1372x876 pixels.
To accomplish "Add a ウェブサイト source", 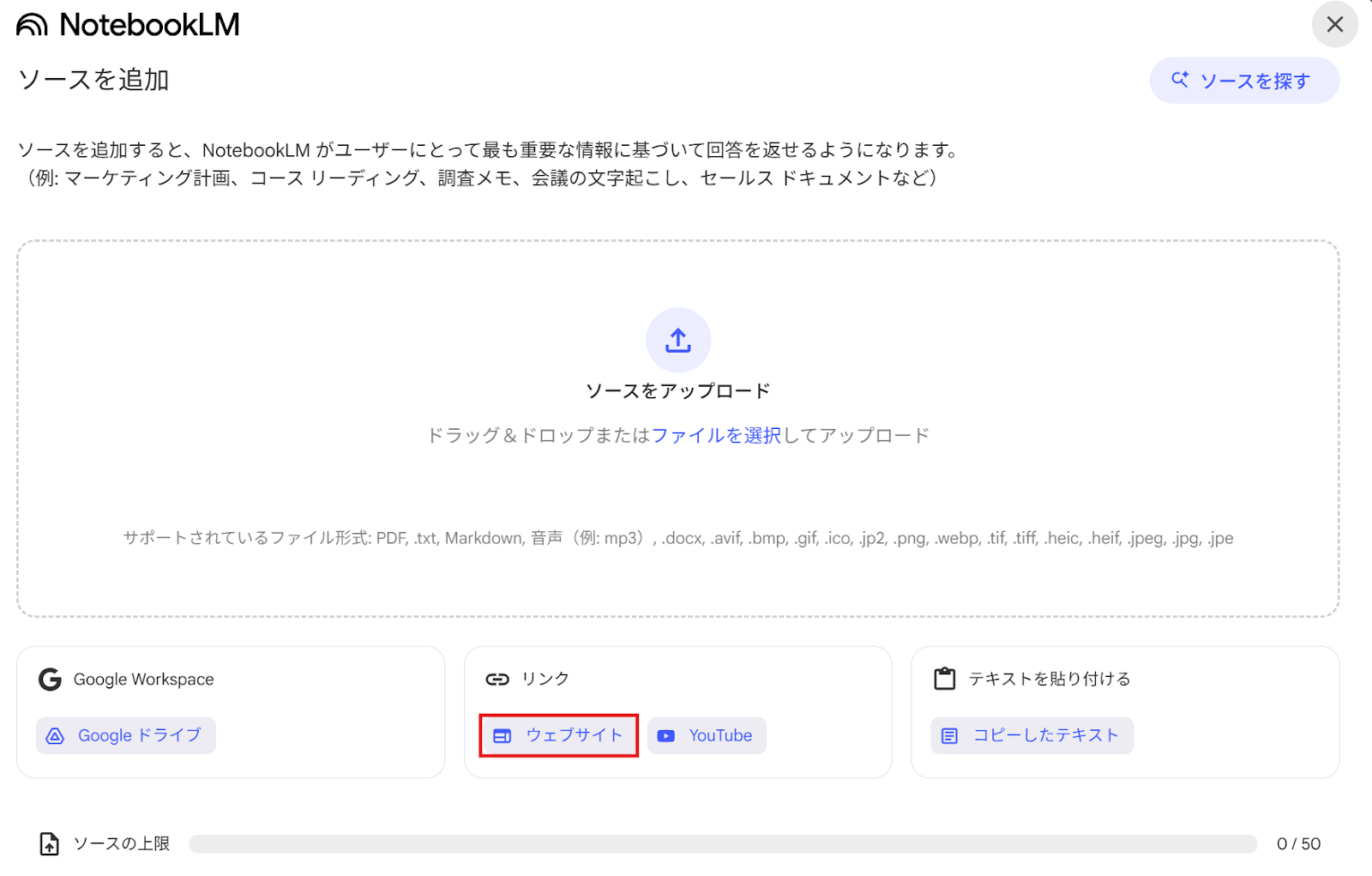I will pyautogui.click(x=558, y=735).
